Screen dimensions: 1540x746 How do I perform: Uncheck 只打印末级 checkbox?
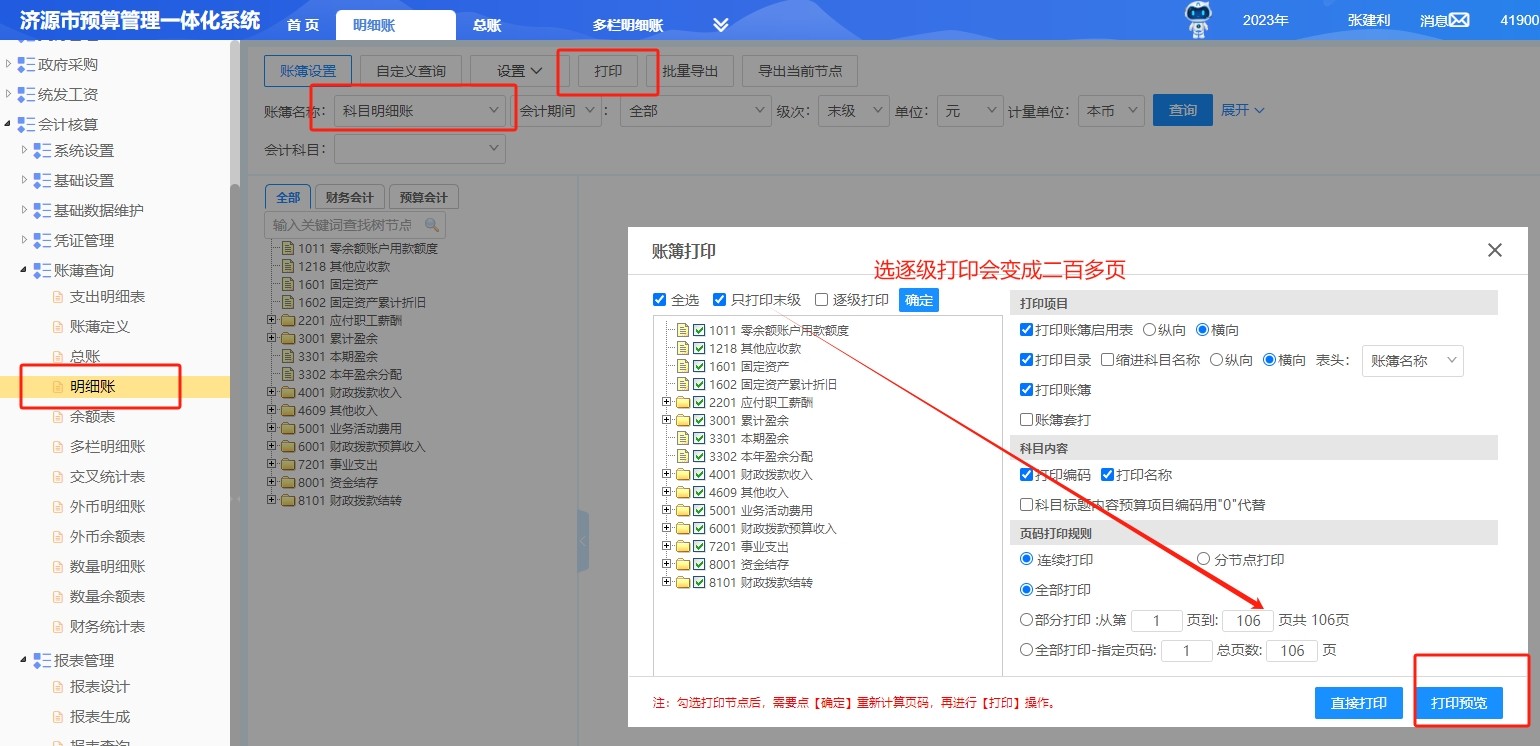720,300
